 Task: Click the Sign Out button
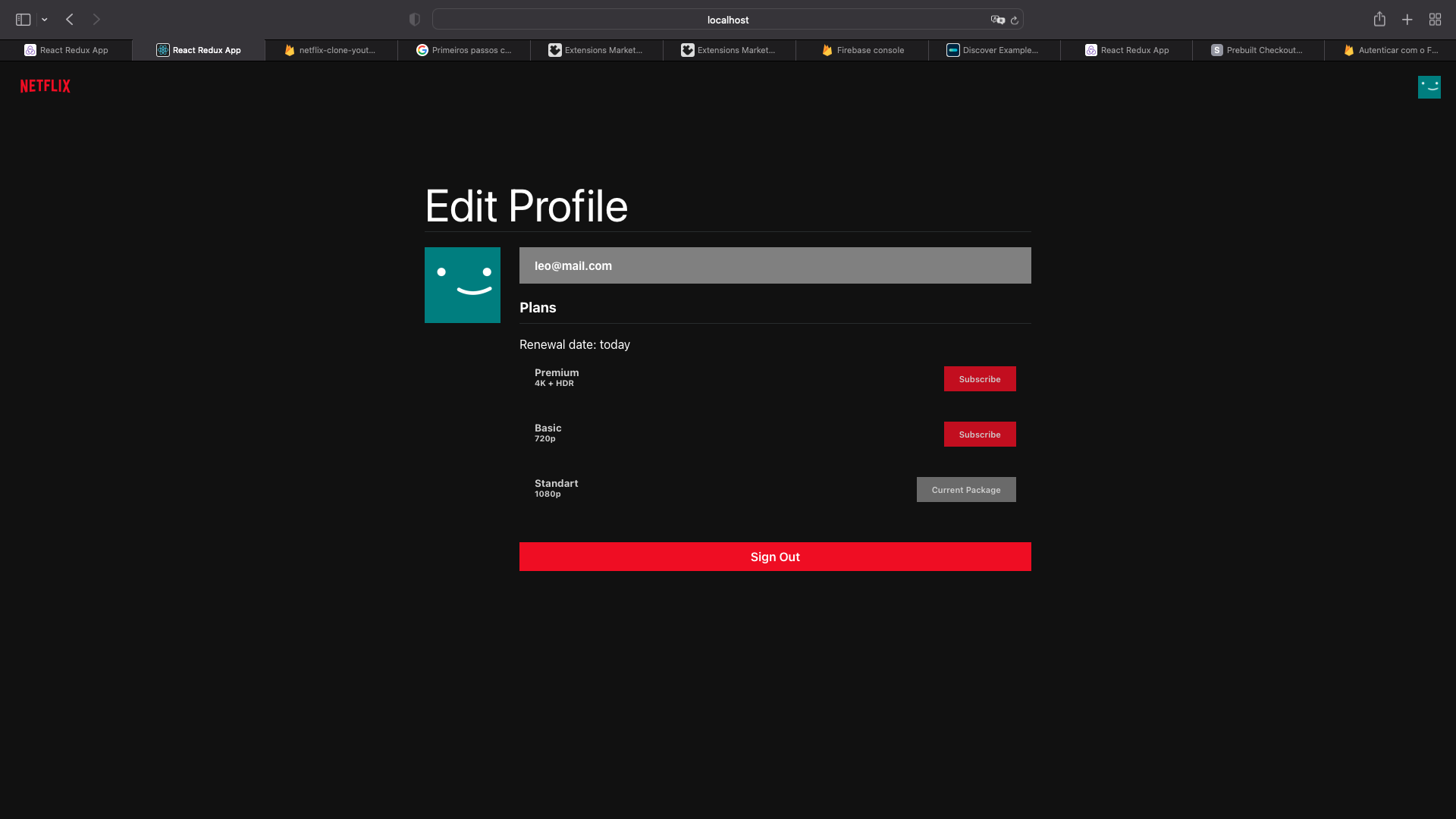(774, 556)
